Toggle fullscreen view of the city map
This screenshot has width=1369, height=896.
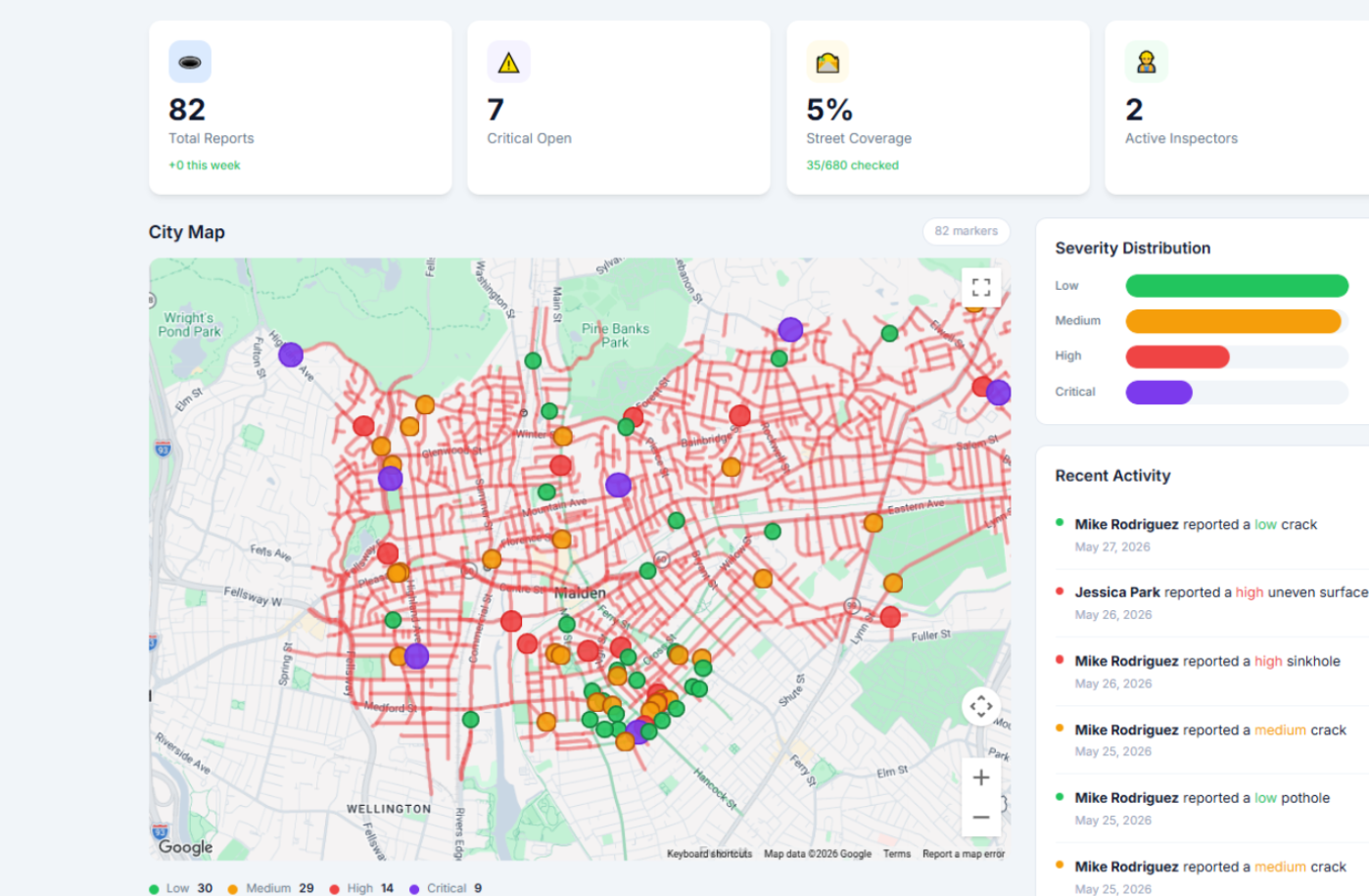pyautogui.click(x=981, y=288)
